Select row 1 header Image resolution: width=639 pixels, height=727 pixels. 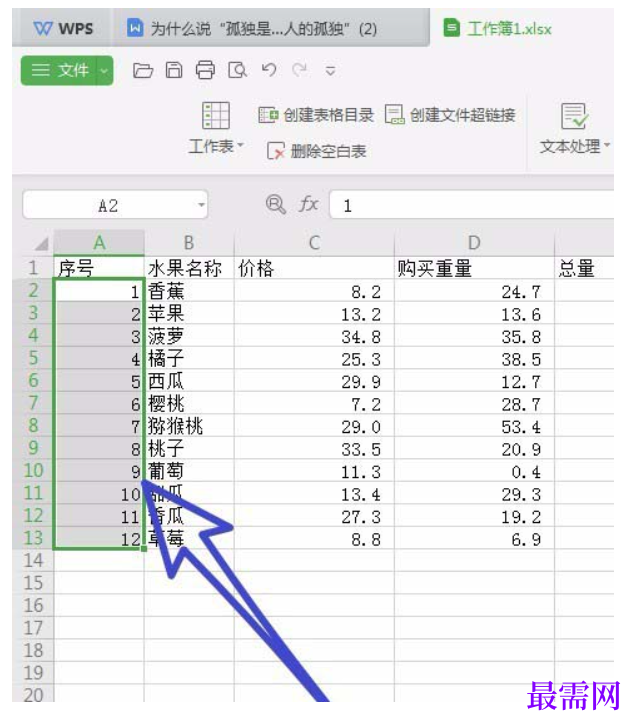pos(33,268)
